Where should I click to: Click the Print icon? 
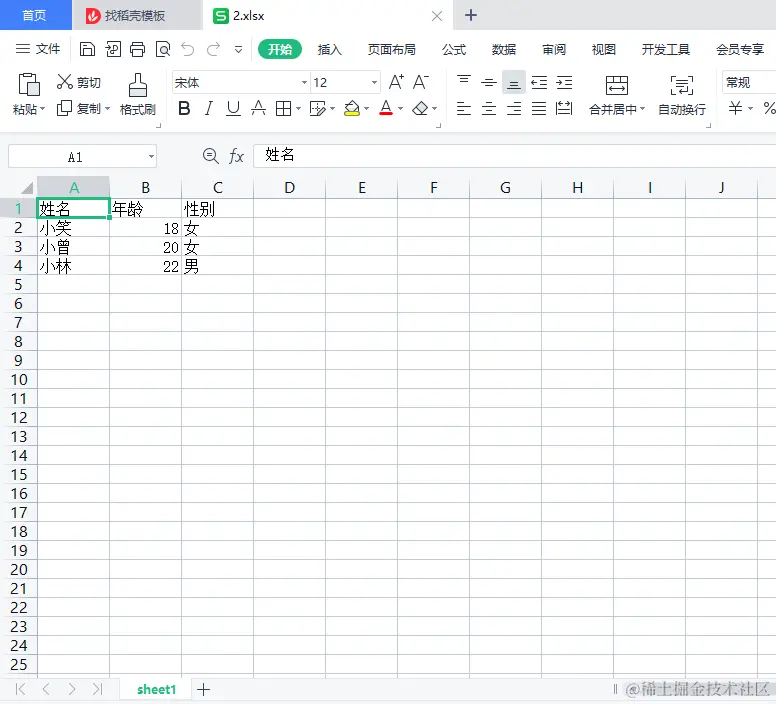(138, 49)
